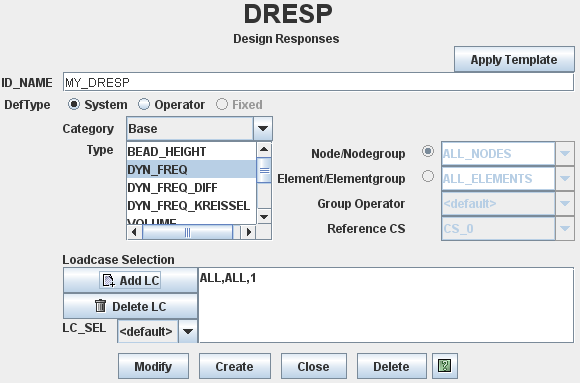
Task: Click the Delete button
Action: (x=391, y=366)
